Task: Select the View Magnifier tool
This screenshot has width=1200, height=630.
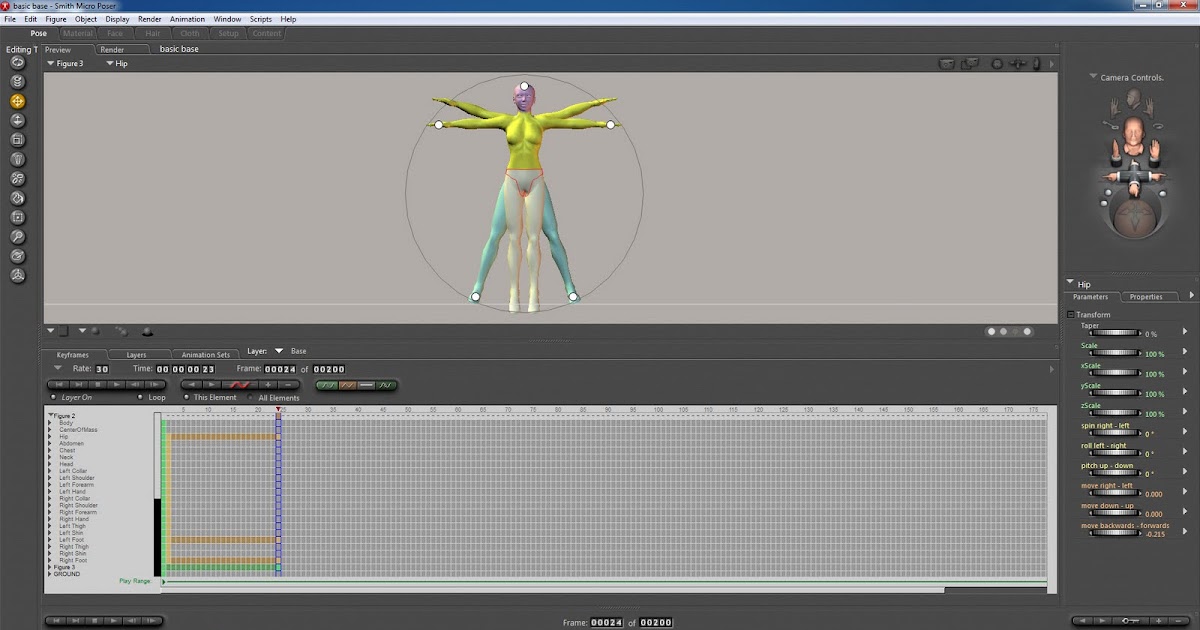Action: point(18,237)
